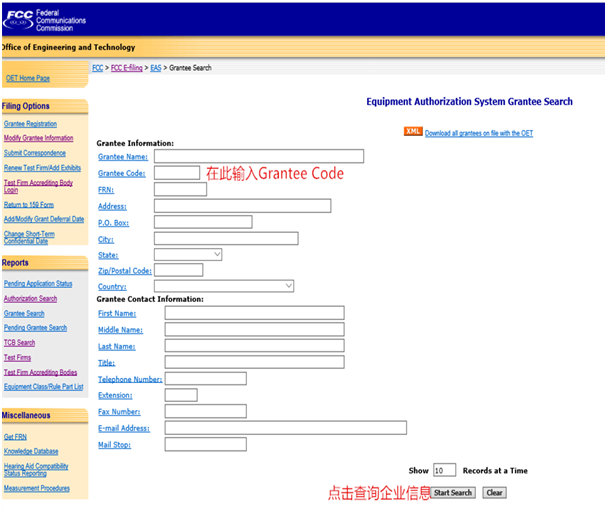Click FCC breadcrumb link
The image size is (607, 514).
tap(98, 68)
